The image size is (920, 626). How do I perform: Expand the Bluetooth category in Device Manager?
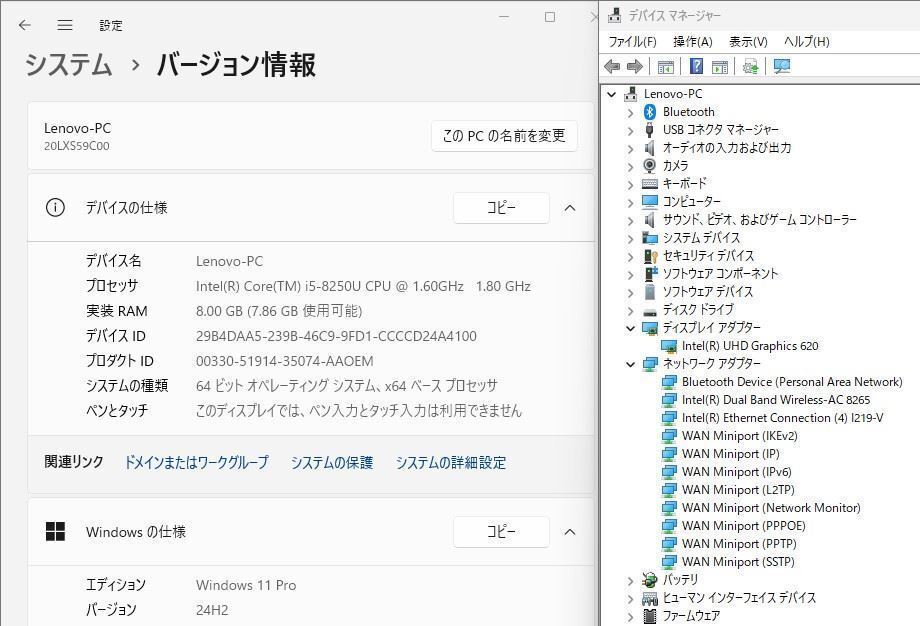630,111
